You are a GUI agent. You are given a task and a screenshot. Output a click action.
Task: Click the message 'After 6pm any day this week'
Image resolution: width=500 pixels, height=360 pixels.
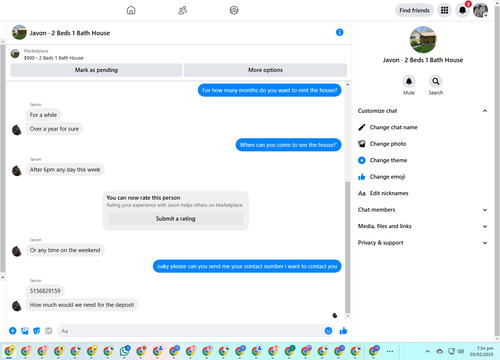pyautogui.click(x=65, y=170)
